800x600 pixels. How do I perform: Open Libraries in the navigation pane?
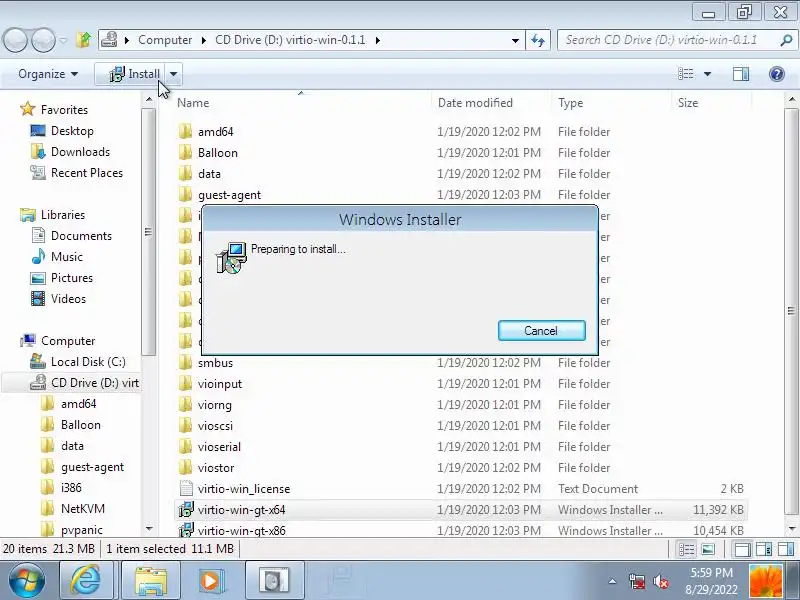coord(62,215)
